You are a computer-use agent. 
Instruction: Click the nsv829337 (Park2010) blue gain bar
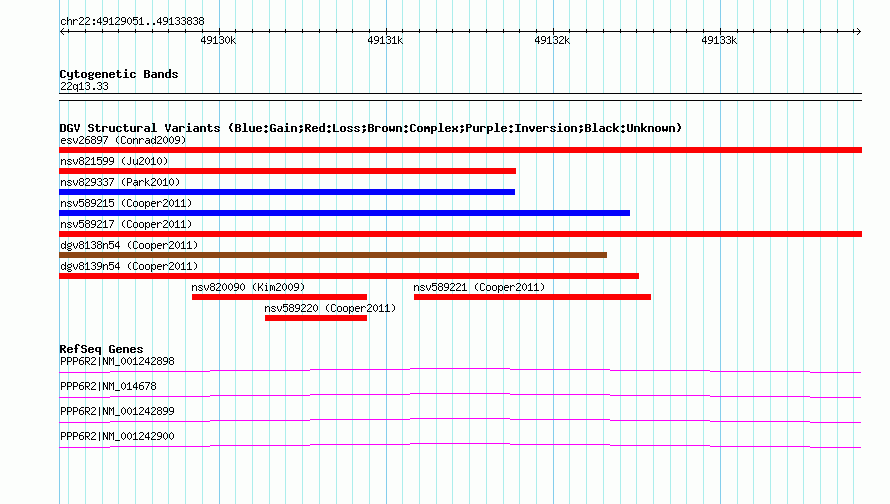(287, 192)
